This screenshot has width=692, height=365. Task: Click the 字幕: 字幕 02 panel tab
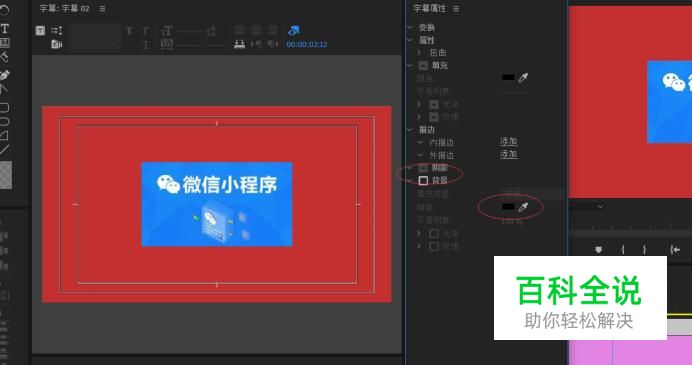coord(64,8)
